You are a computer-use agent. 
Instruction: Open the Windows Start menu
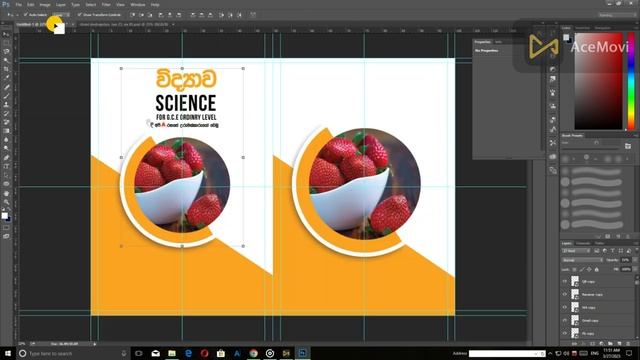pyautogui.click(x=8, y=353)
